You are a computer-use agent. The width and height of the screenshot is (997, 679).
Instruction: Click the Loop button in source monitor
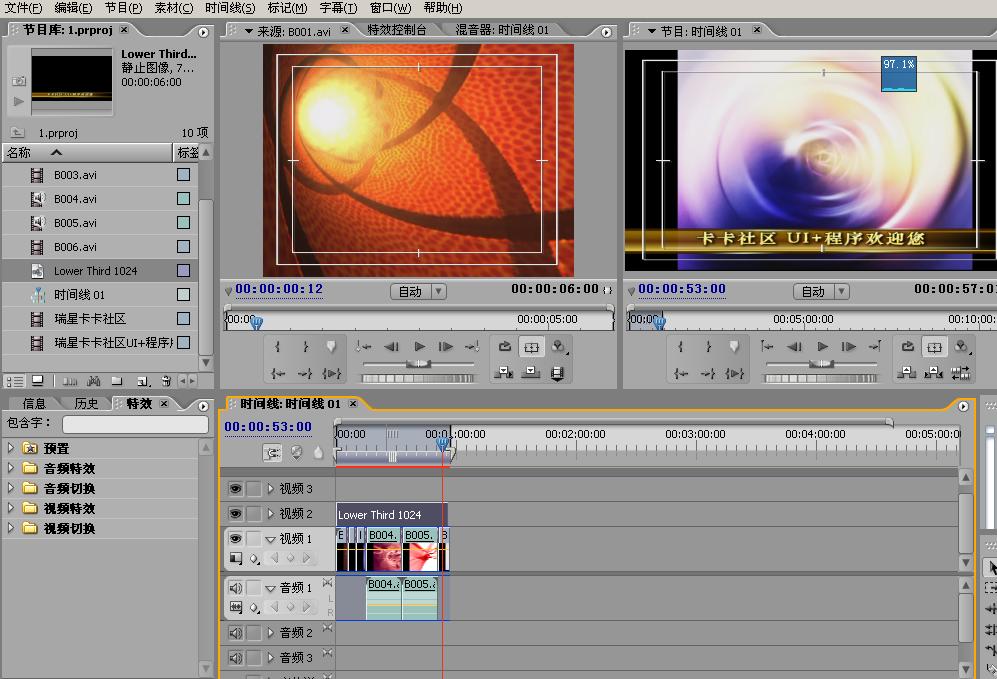505,347
